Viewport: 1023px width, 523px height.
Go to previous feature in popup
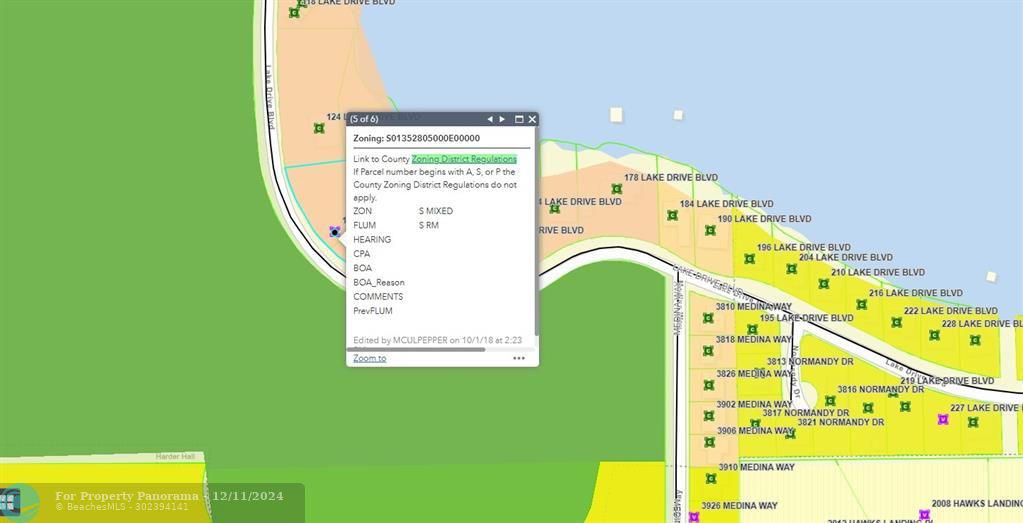490,119
